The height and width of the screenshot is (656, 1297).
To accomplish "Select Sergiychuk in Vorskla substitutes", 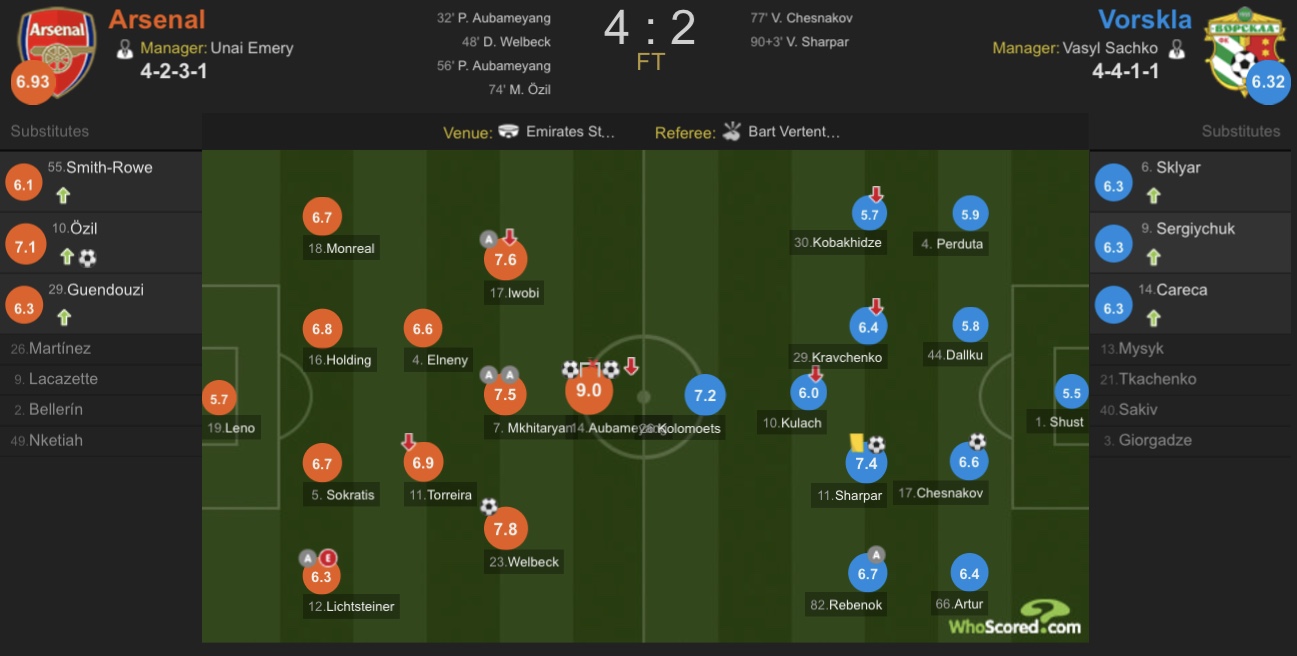I will pos(1195,229).
